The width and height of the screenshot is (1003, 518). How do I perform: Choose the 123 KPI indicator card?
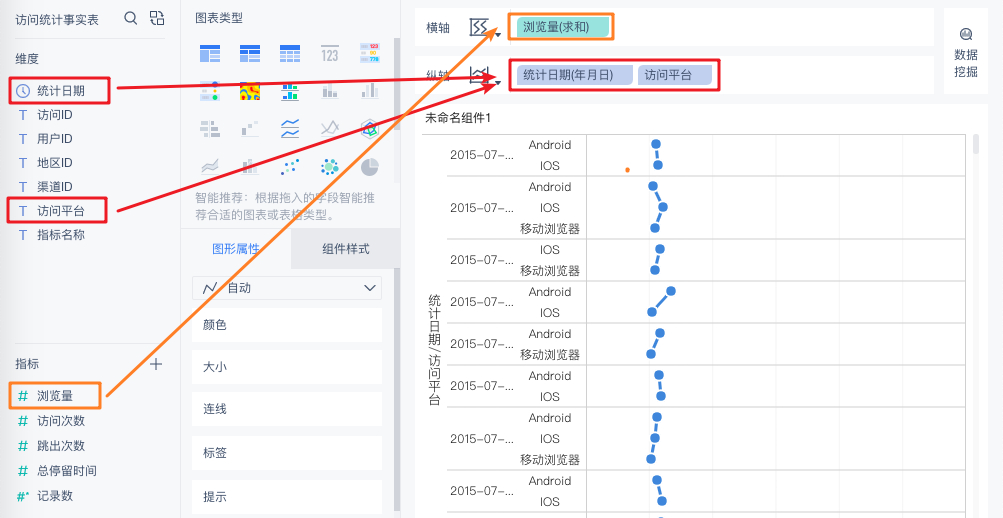329,54
